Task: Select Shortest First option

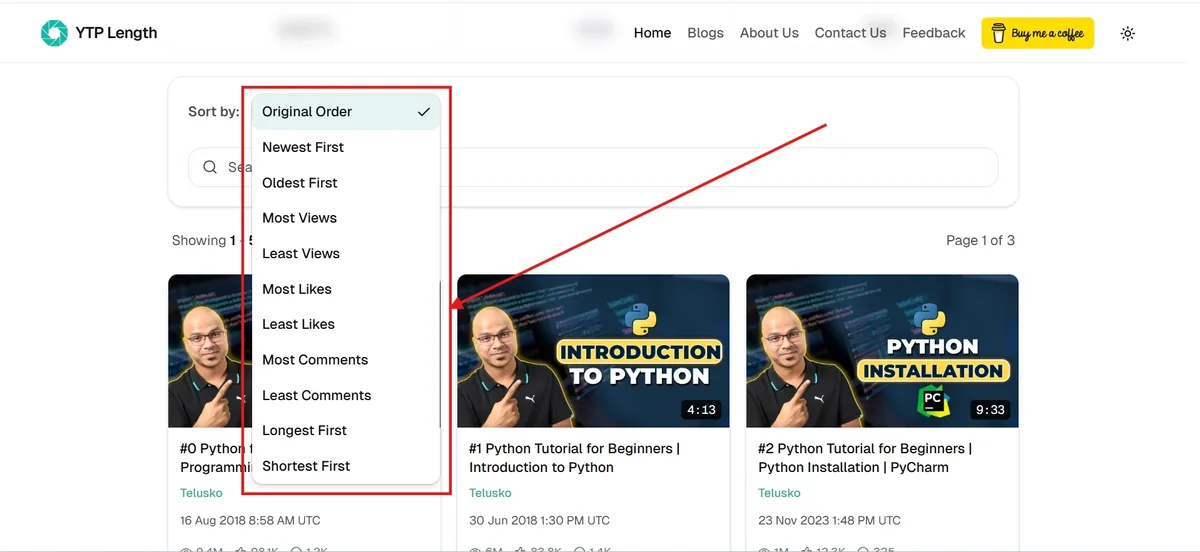Action: (x=345, y=466)
